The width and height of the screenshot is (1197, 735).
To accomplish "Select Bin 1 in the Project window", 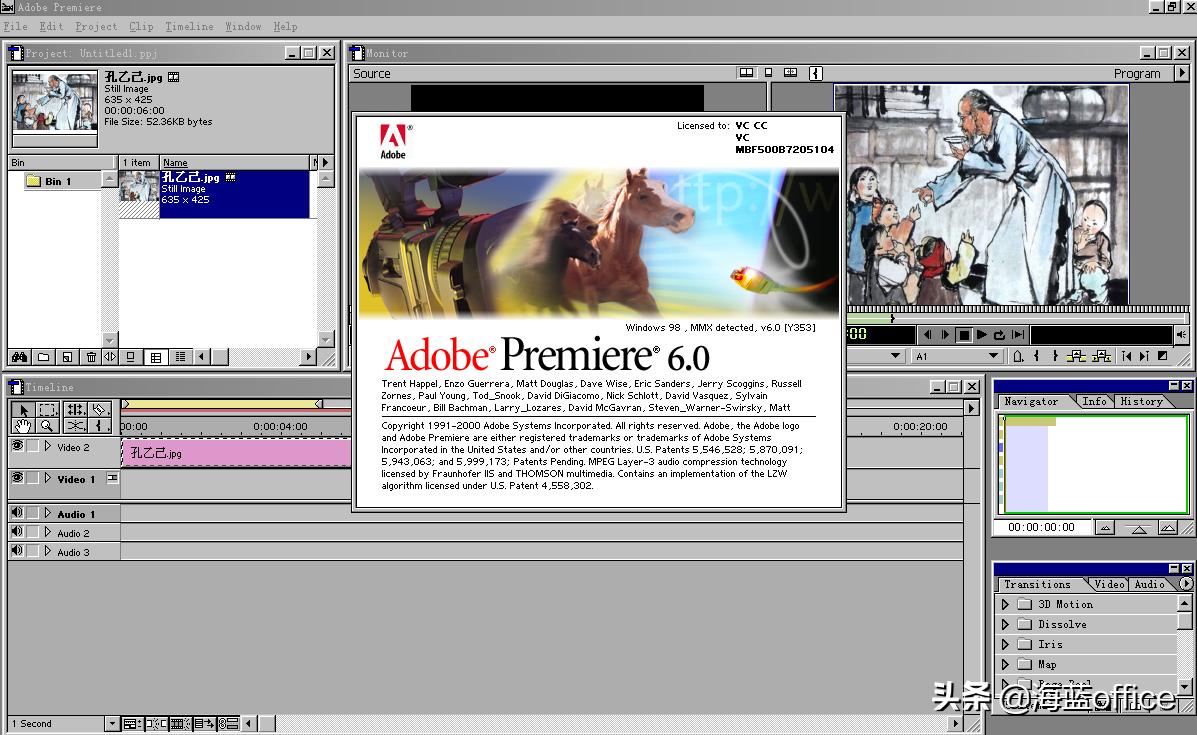I will [x=58, y=181].
